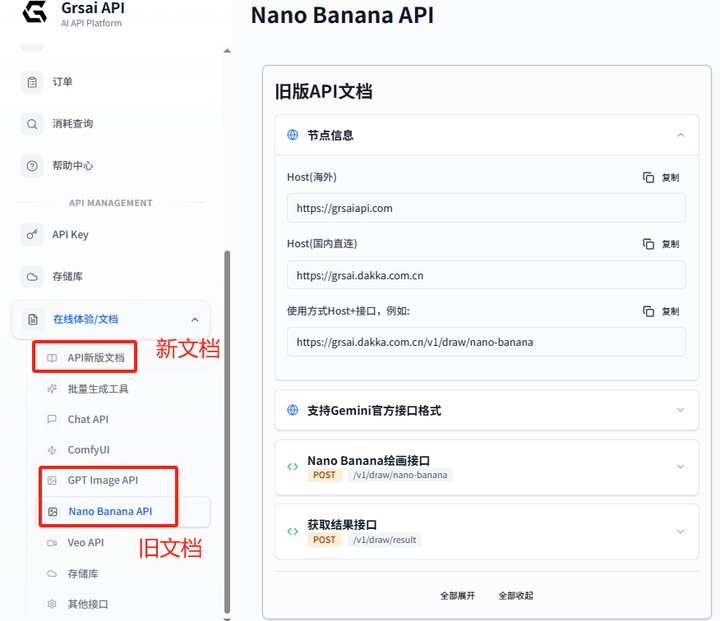
Task: Select 其他接口 in the sidebar
Action: click(88, 604)
